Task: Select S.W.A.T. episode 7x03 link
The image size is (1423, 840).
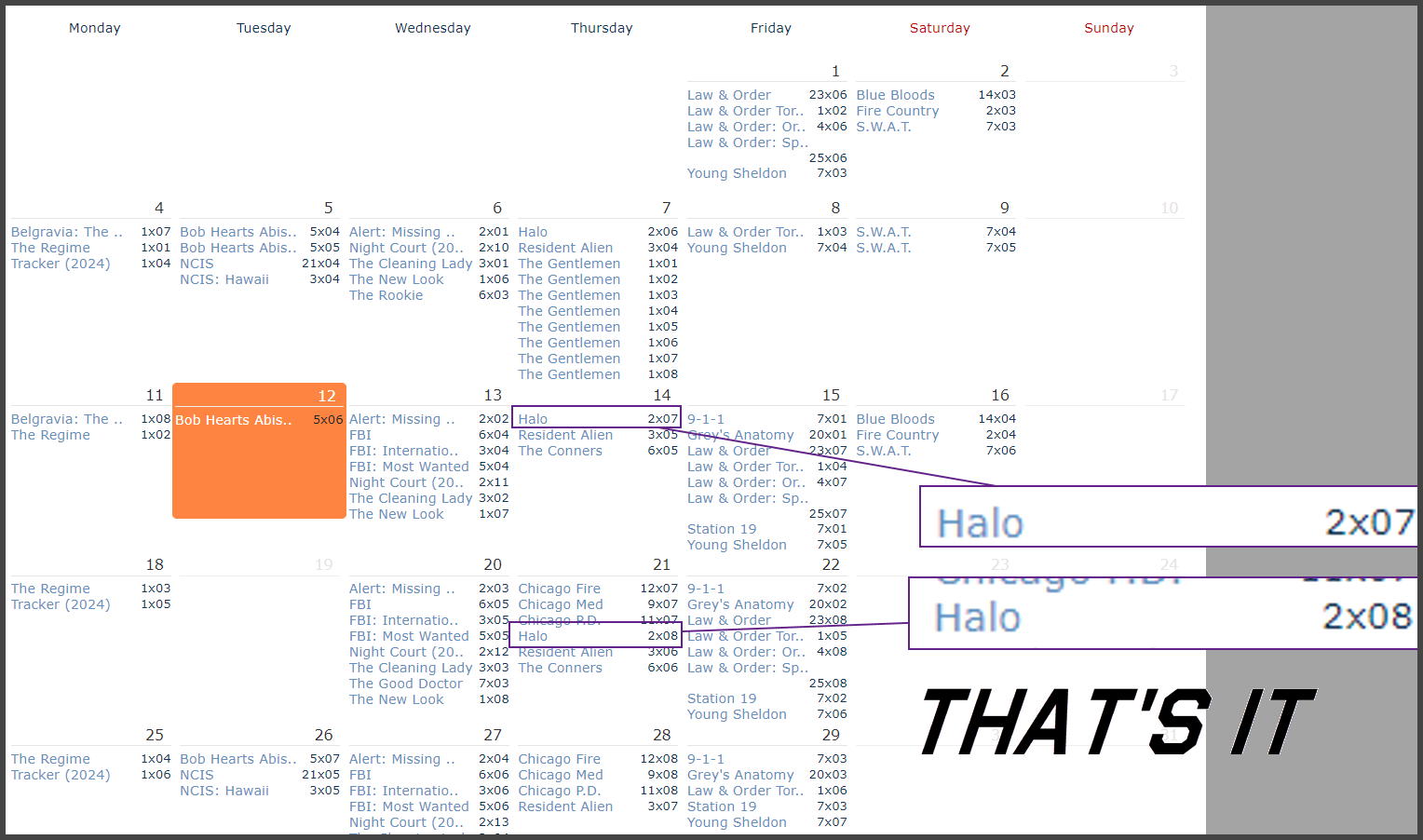Action: pos(884,127)
